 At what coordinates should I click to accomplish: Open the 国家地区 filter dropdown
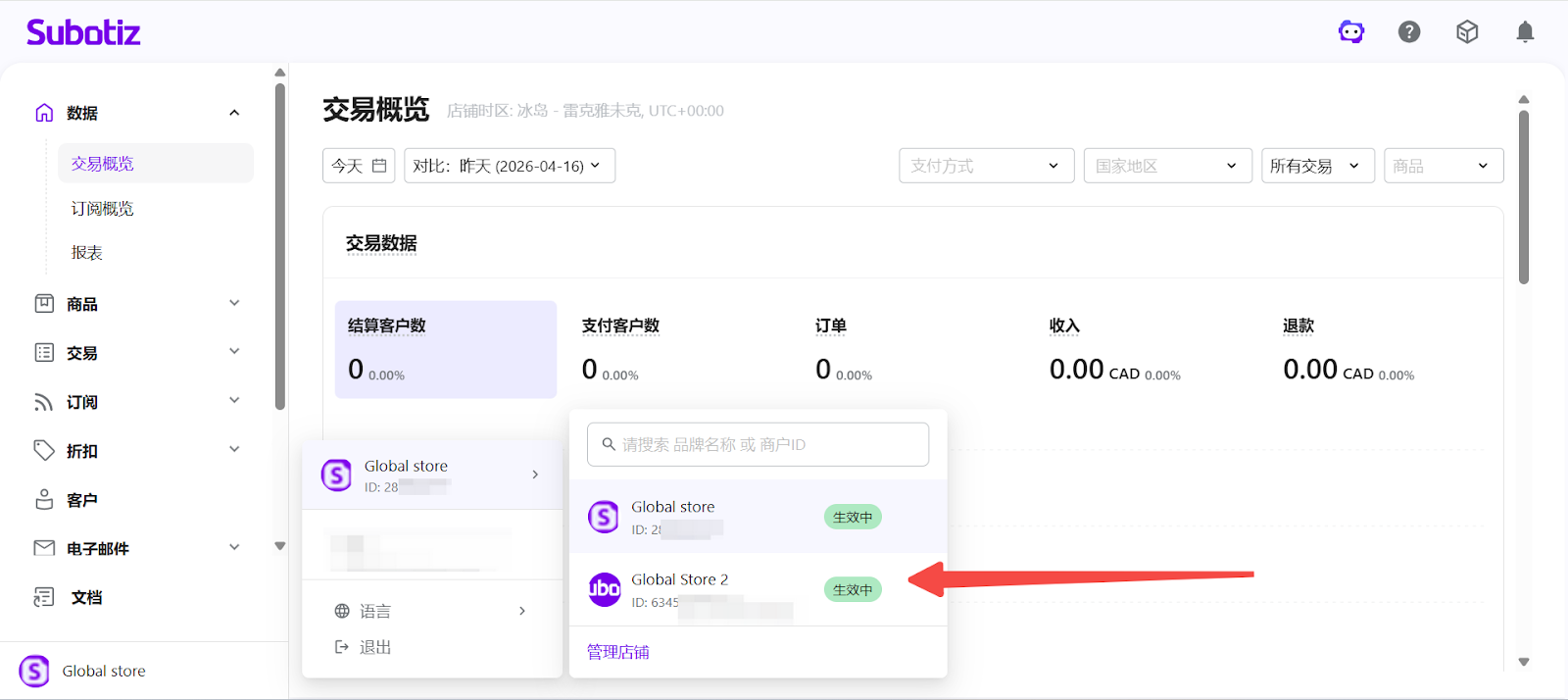coord(1167,166)
